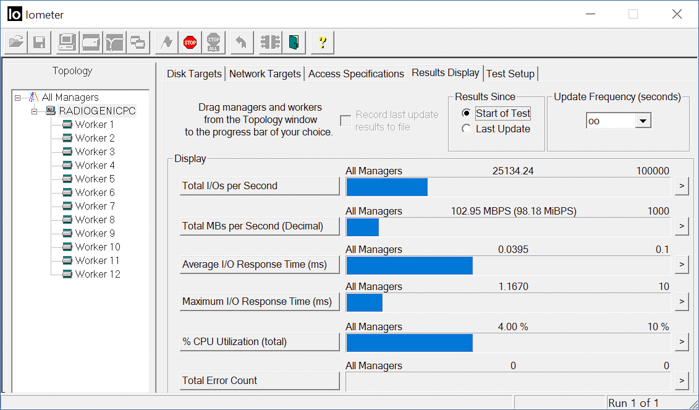Reset workers undo arrow icon
The width and height of the screenshot is (699, 410).
tap(242, 43)
